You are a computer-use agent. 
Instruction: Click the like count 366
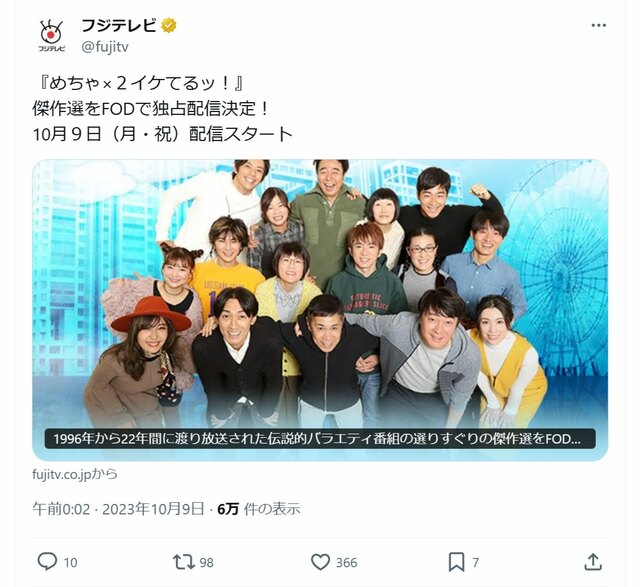click(x=346, y=563)
